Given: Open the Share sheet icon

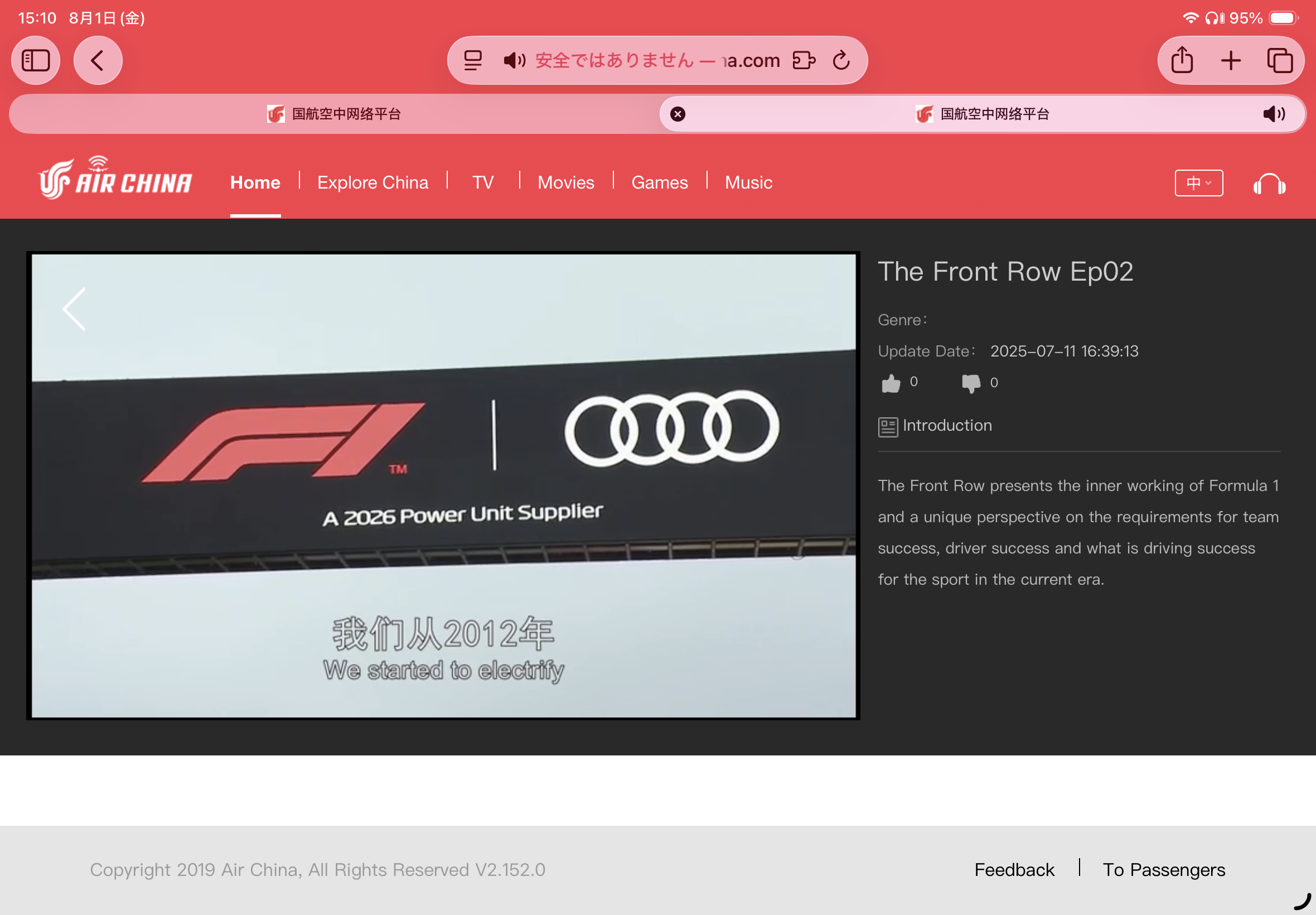Looking at the screenshot, I should tap(1182, 60).
